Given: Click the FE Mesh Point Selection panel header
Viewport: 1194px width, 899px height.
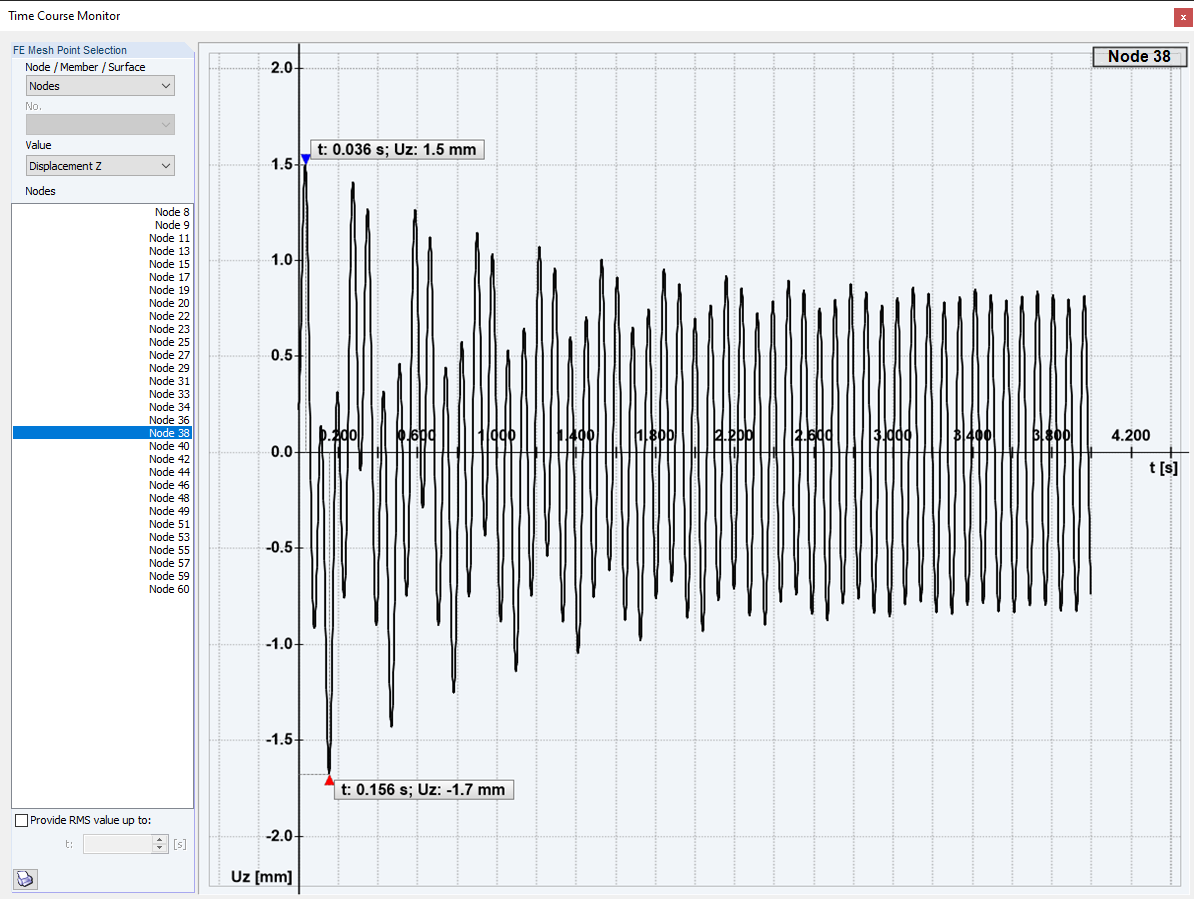Looking at the screenshot, I should 68,50.
